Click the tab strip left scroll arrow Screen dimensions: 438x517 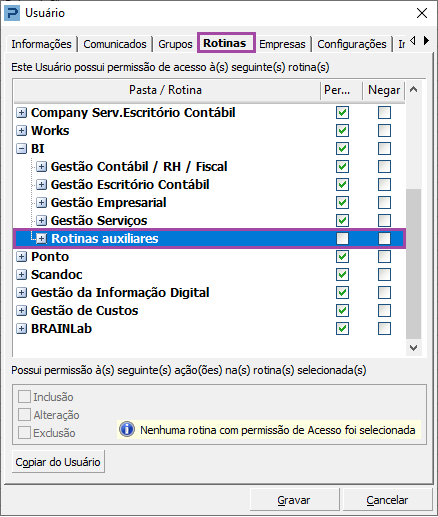tap(413, 41)
